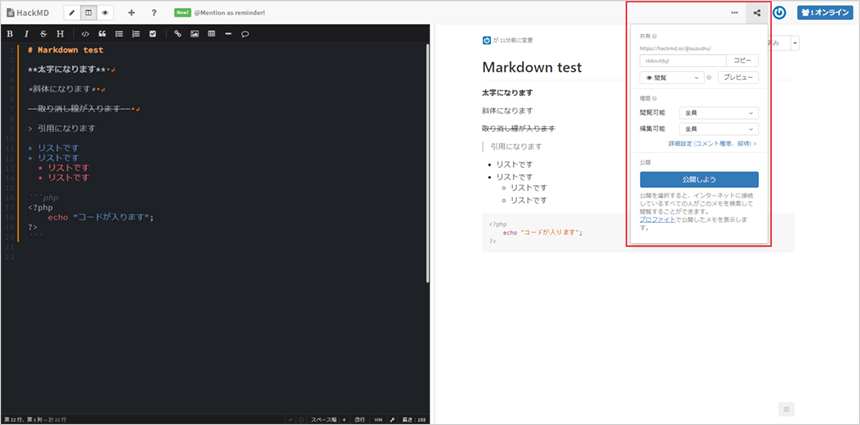Switch to split view mode (columns icon)
This screenshot has width=860, height=425.
(88, 12)
